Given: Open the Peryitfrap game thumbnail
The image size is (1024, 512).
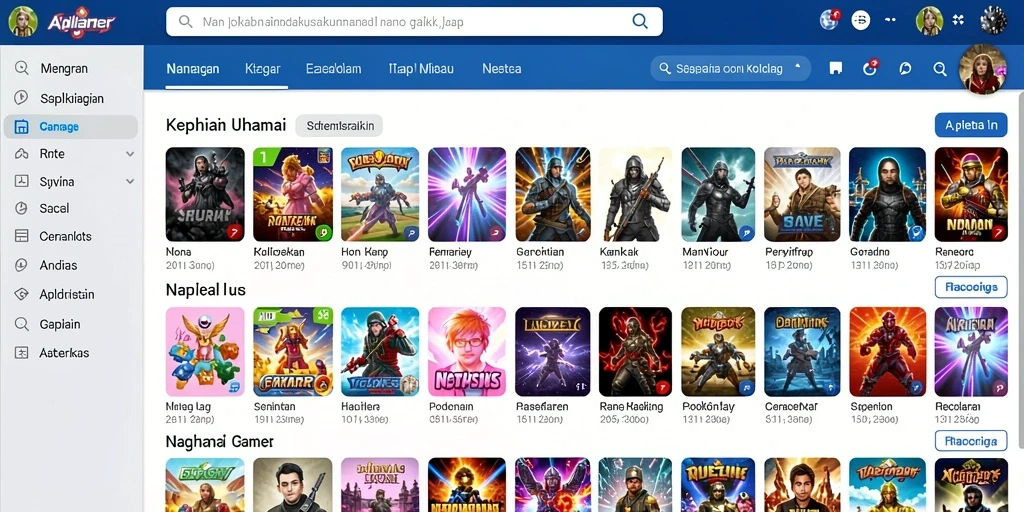Looking at the screenshot, I should pyautogui.click(x=803, y=195).
